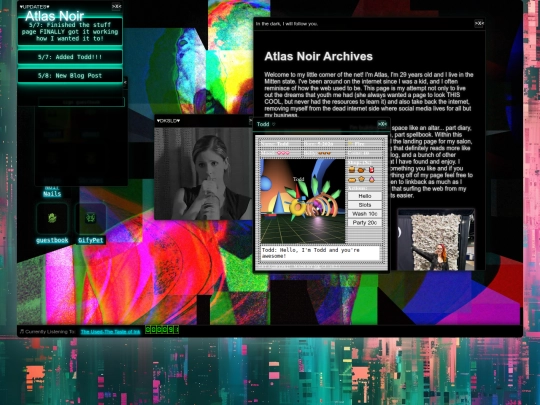Screen dimensions: 540x405
Task: Feed Todd the star cookie icon
Action: [361, 179]
